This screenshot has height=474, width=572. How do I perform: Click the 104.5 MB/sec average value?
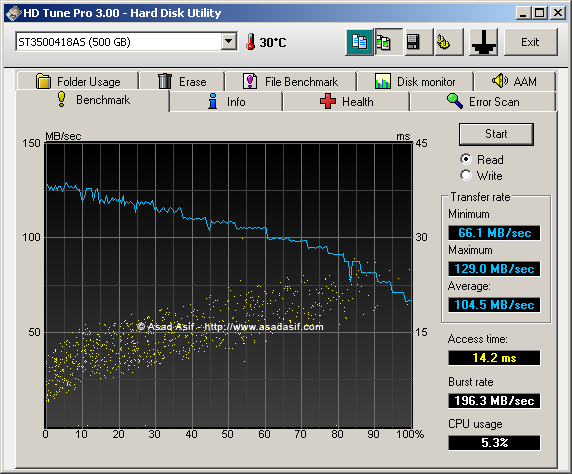coord(494,305)
